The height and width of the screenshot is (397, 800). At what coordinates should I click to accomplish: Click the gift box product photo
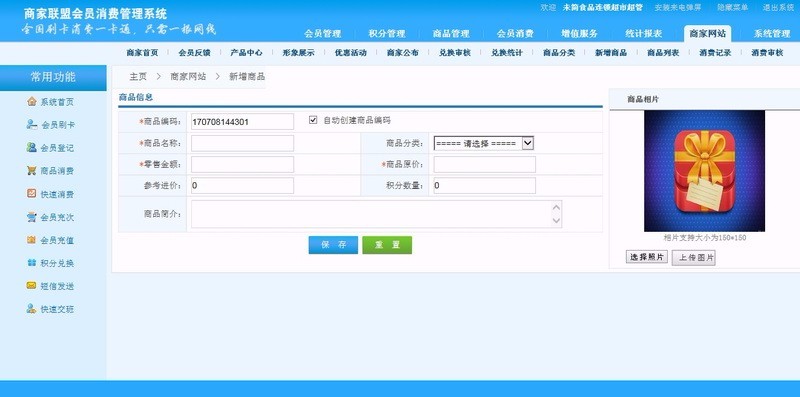click(704, 171)
